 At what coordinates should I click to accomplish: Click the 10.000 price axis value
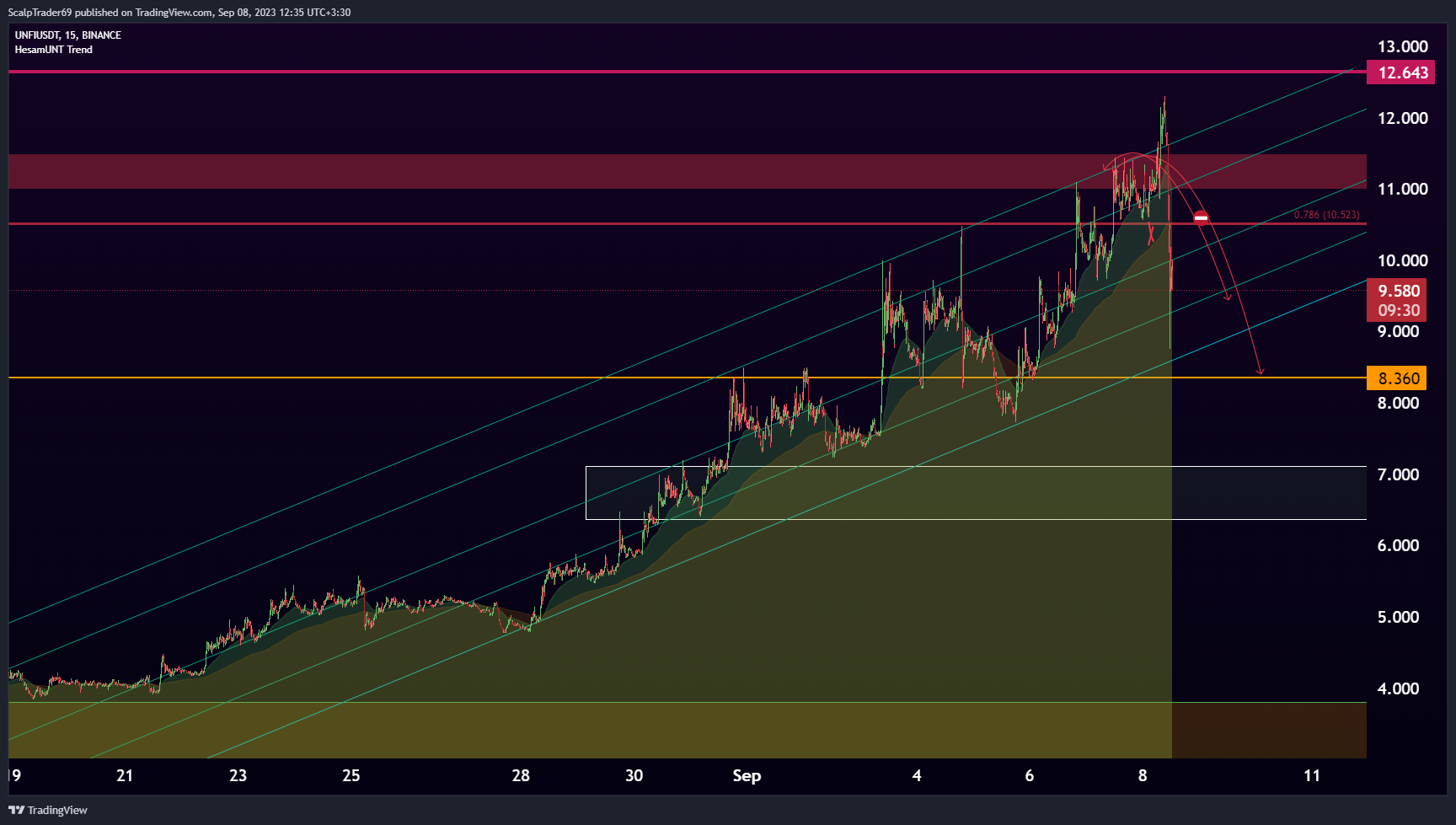[1402, 260]
